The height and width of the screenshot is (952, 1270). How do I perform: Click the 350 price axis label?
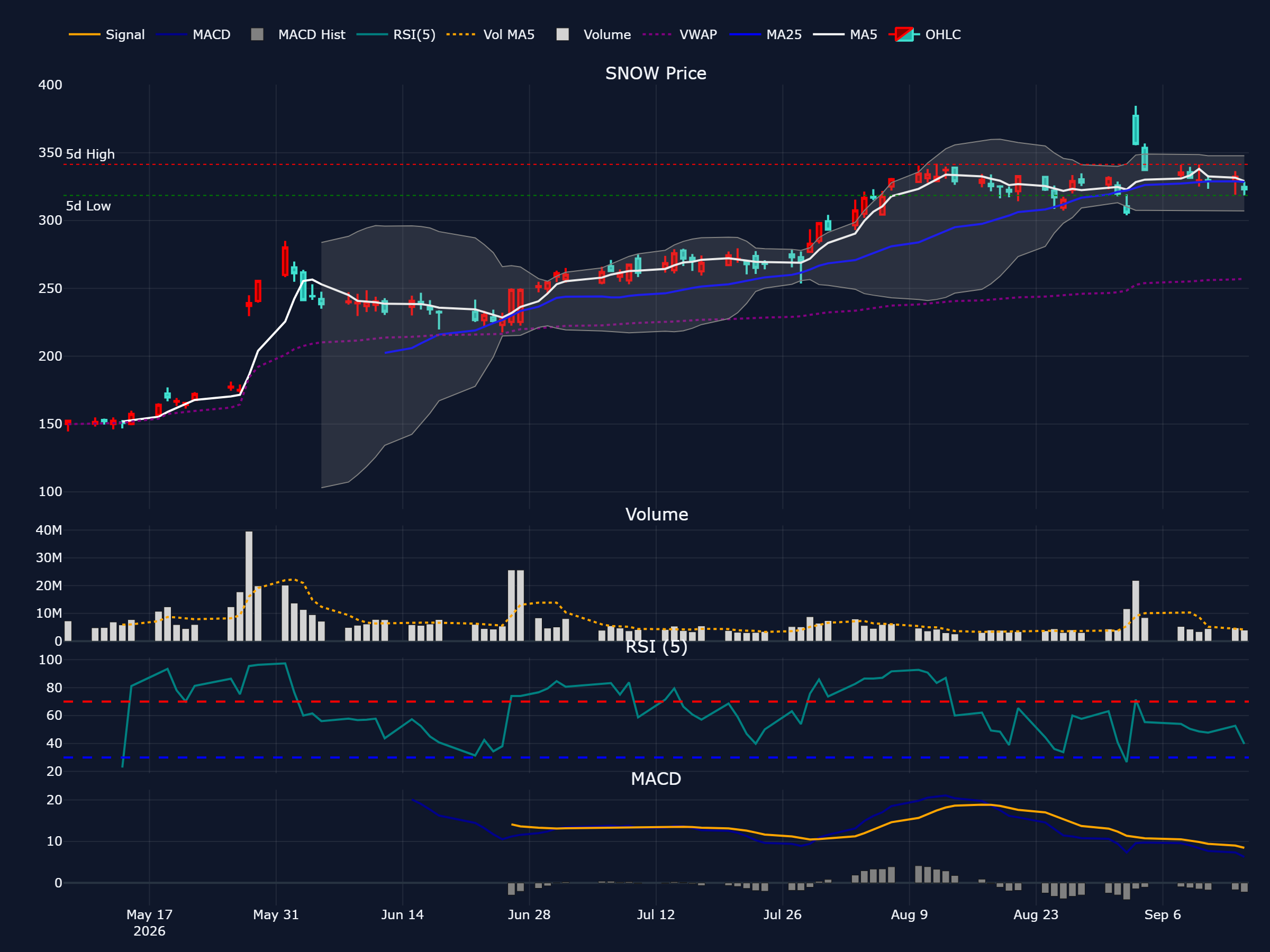(x=50, y=153)
